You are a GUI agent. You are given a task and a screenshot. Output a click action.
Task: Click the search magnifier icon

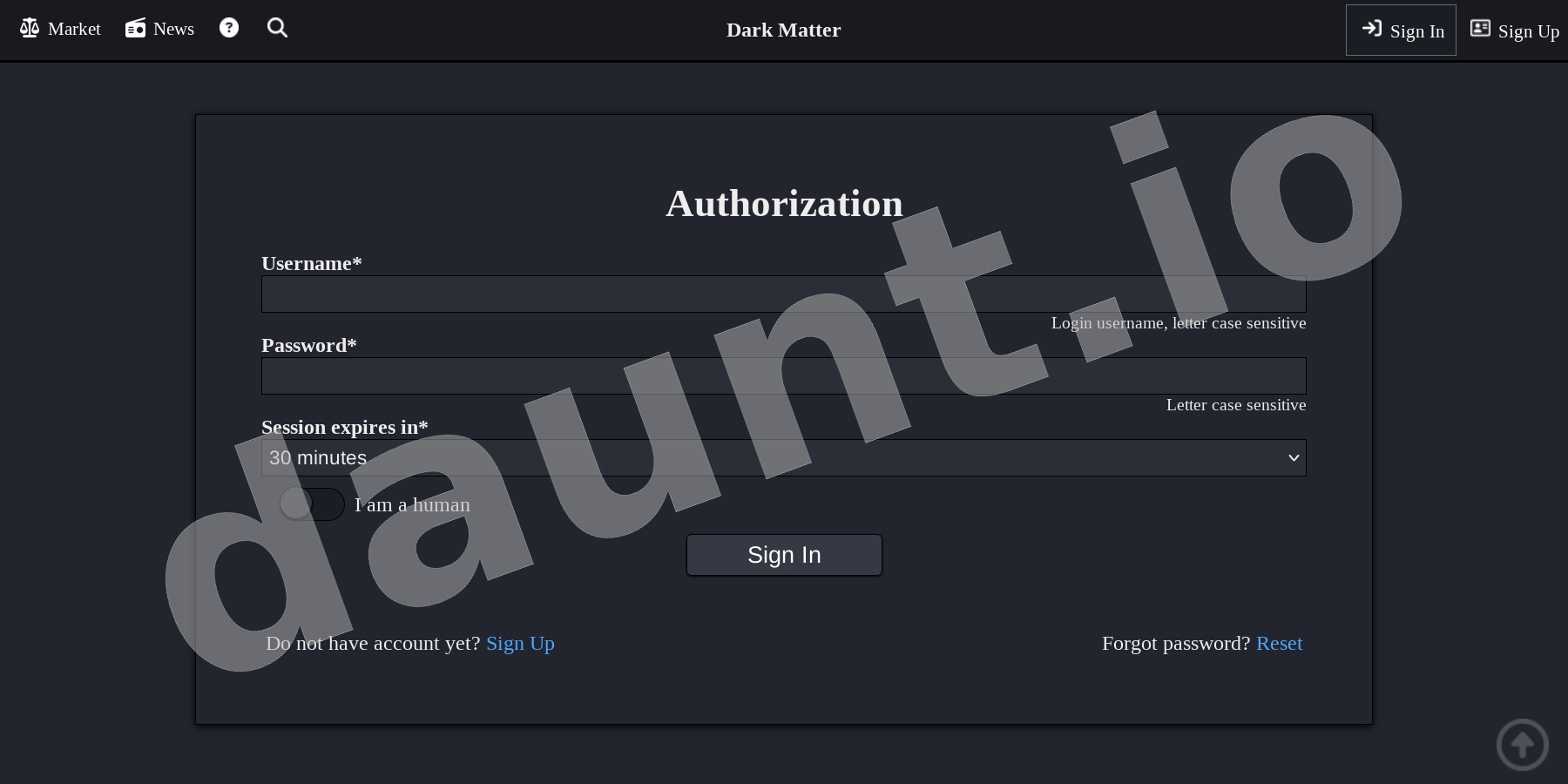(277, 28)
